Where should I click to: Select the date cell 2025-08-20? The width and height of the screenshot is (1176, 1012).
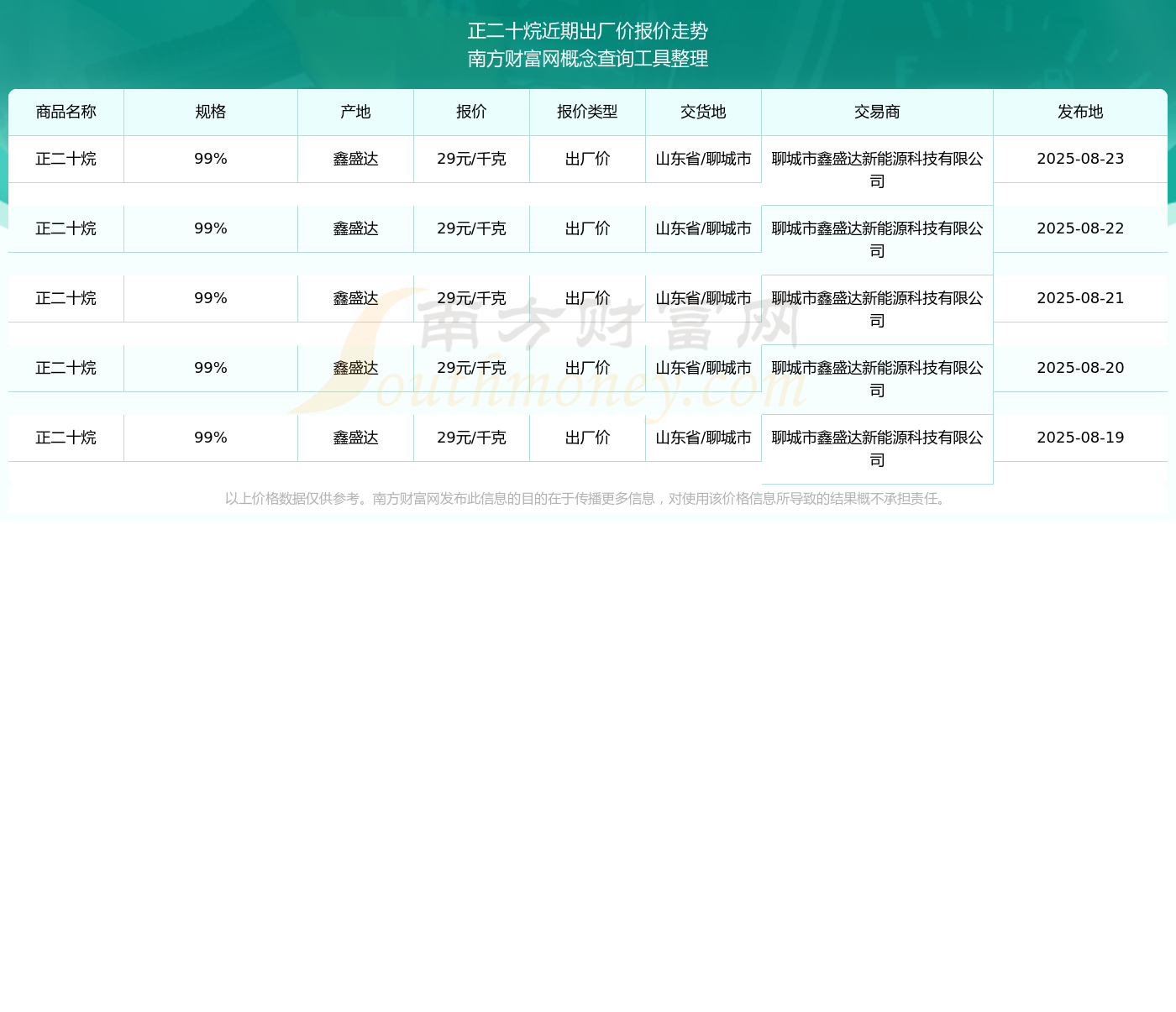(1080, 368)
